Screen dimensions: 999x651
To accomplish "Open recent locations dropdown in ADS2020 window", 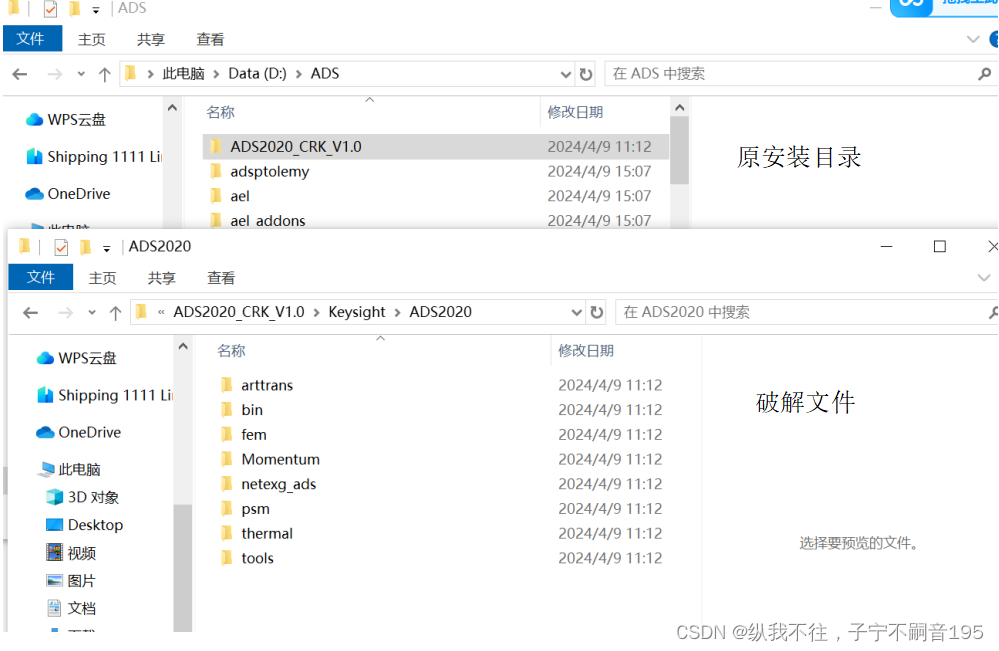I will coord(92,313).
